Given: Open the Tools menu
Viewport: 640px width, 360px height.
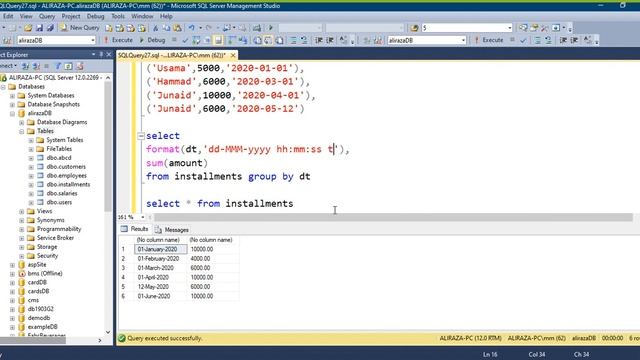Looking at the screenshot, I should click(x=118, y=16).
